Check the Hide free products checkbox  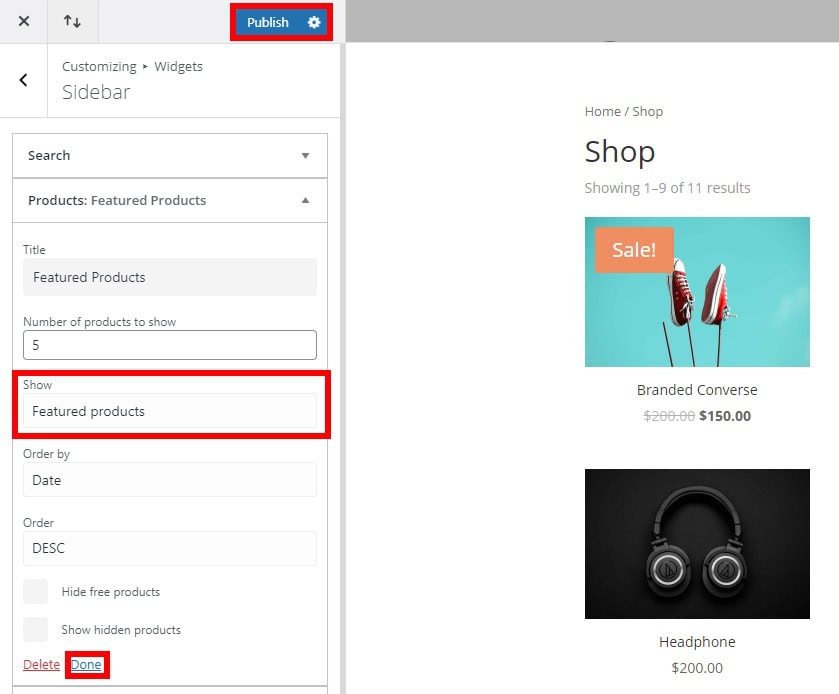pos(36,591)
